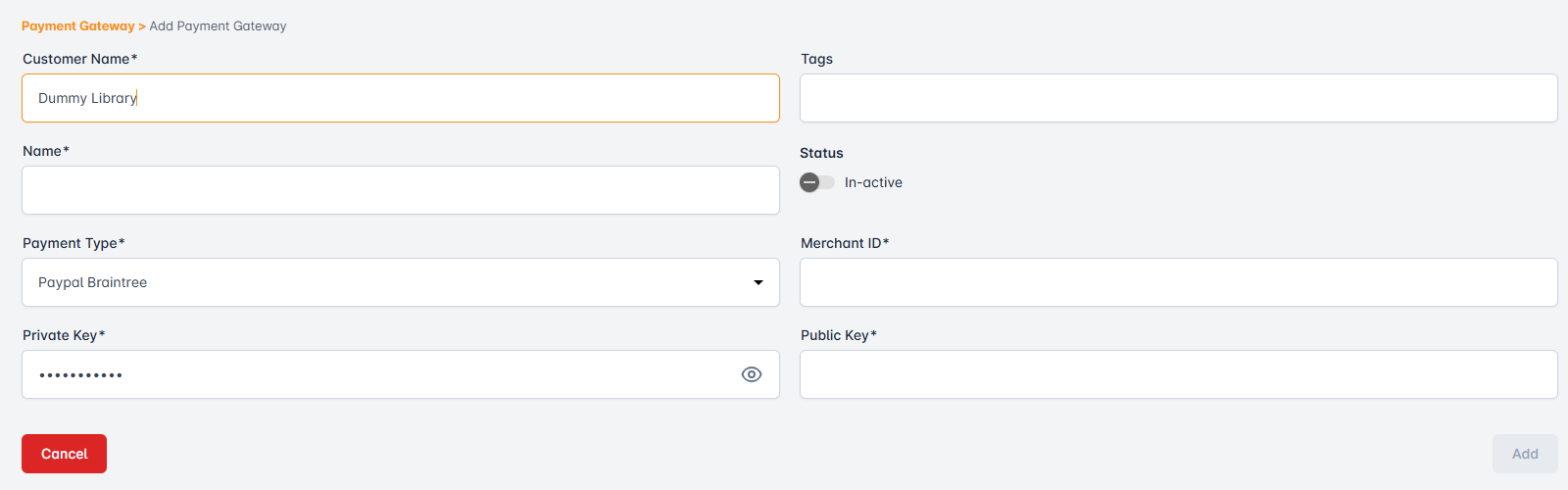Go back via Payment Gateway breadcrumb link
Screen dimensions: 1568x490
77,26
